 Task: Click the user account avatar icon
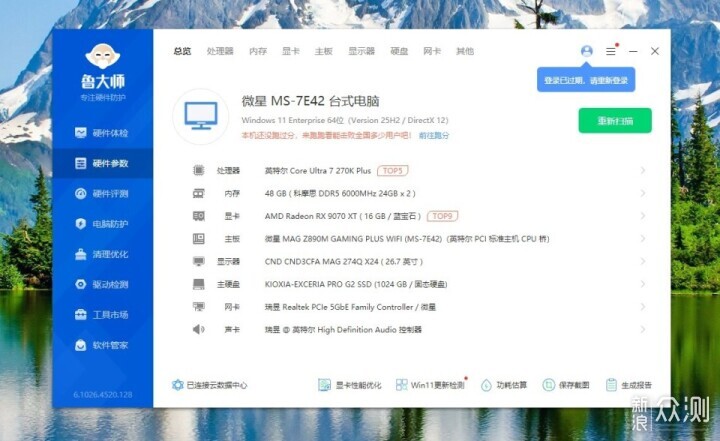pos(586,51)
